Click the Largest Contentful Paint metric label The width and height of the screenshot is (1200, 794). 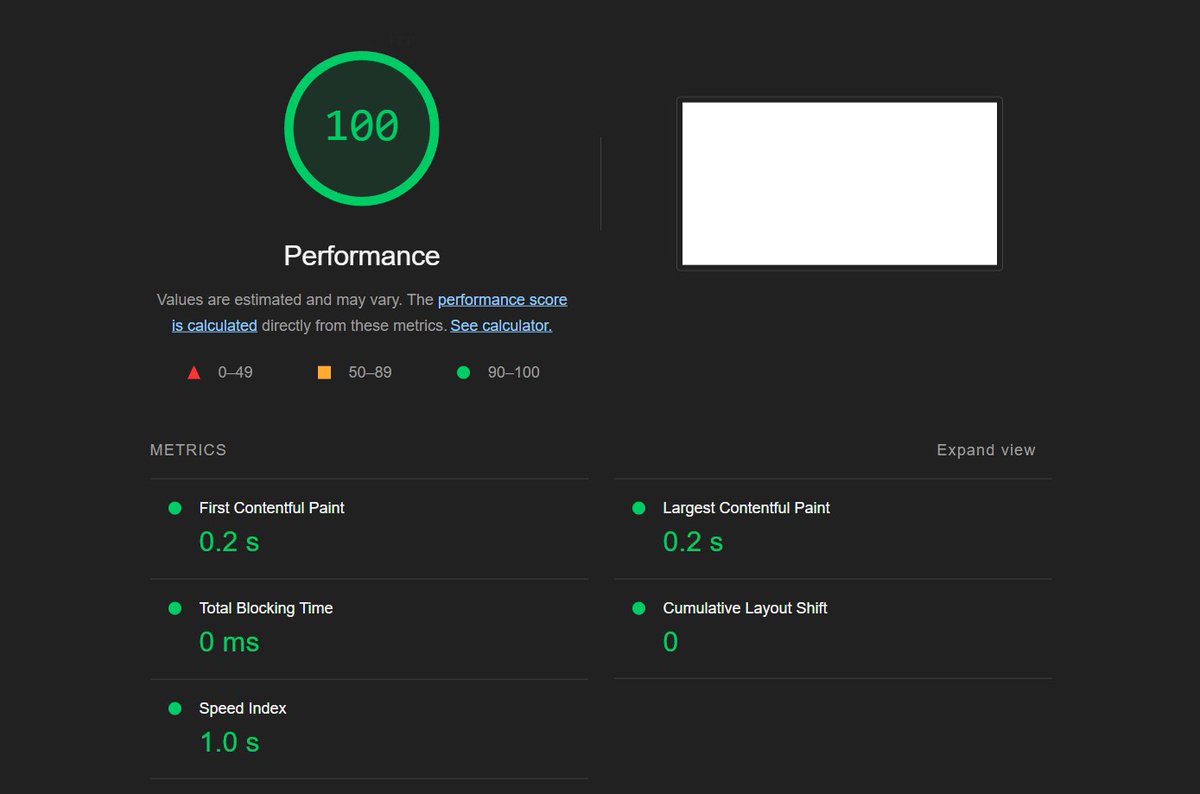[x=746, y=508]
